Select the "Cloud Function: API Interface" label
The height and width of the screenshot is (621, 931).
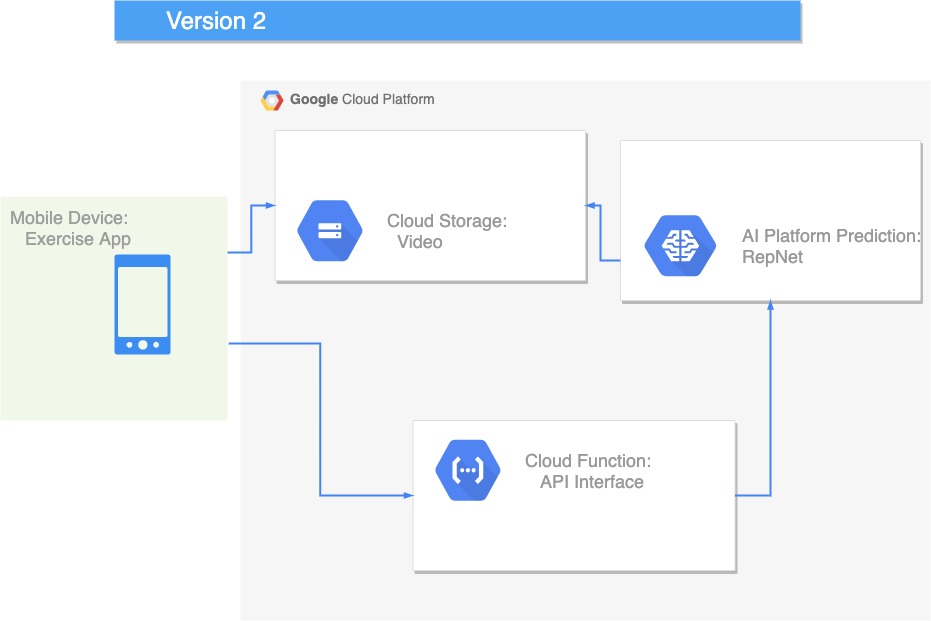tap(588, 471)
